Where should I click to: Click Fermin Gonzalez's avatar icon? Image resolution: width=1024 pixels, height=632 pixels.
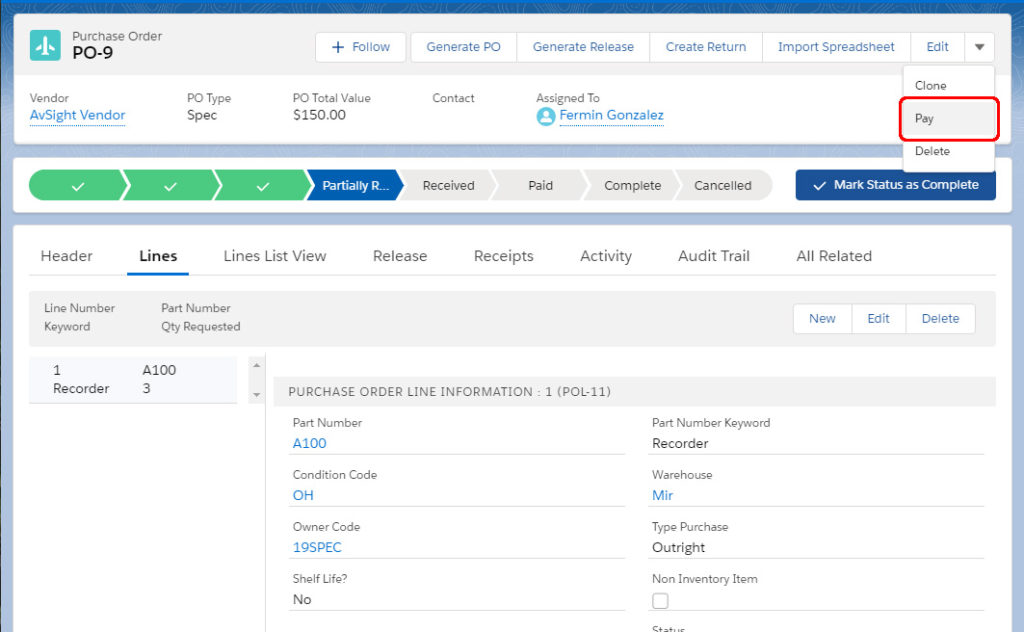click(545, 116)
